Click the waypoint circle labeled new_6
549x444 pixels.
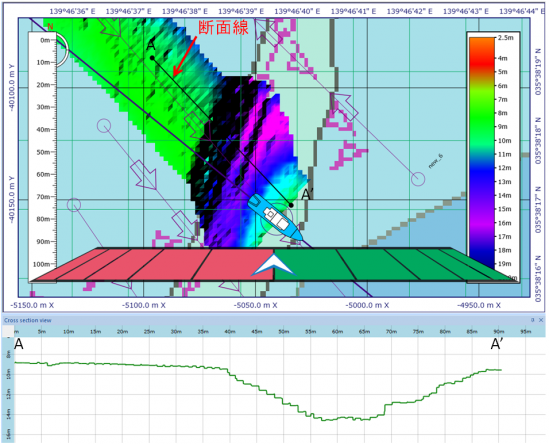pos(418,179)
